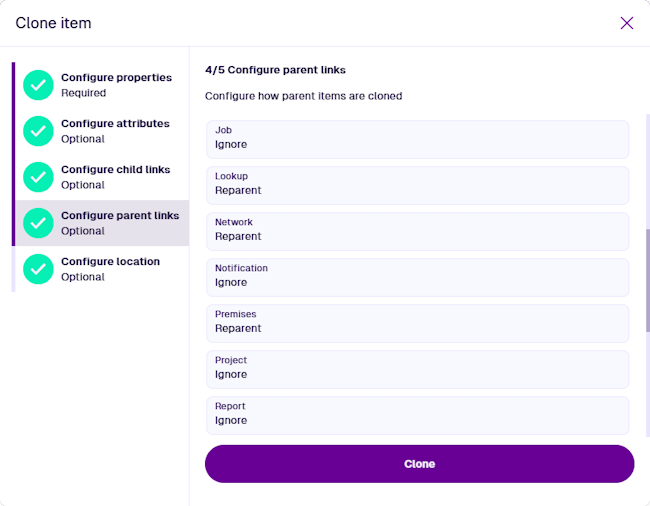Open the Network clone option dropdown
Viewport: 650px width, 506px height.
[417, 231]
